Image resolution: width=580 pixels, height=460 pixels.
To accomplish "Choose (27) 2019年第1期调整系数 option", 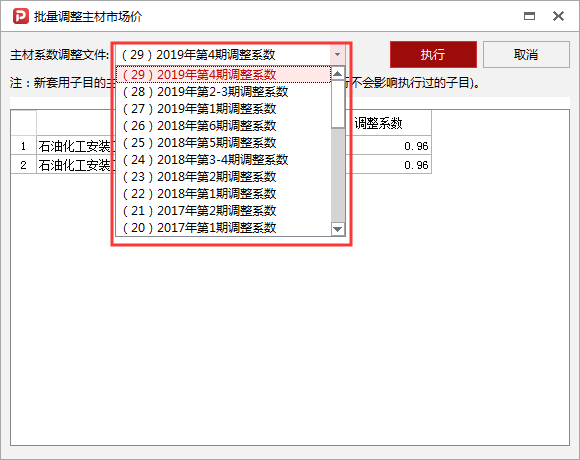I will 223,109.
